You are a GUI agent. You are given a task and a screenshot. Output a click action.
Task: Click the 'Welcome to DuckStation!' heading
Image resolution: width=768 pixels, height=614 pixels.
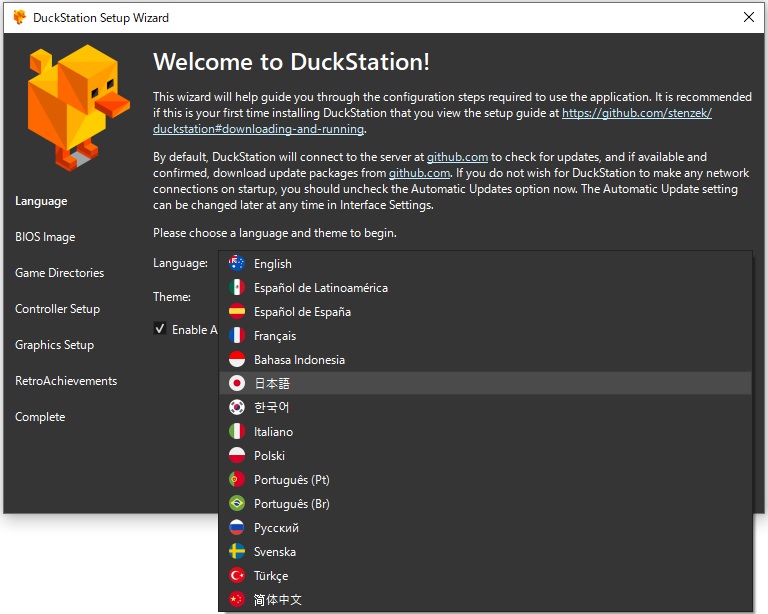(291, 62)
